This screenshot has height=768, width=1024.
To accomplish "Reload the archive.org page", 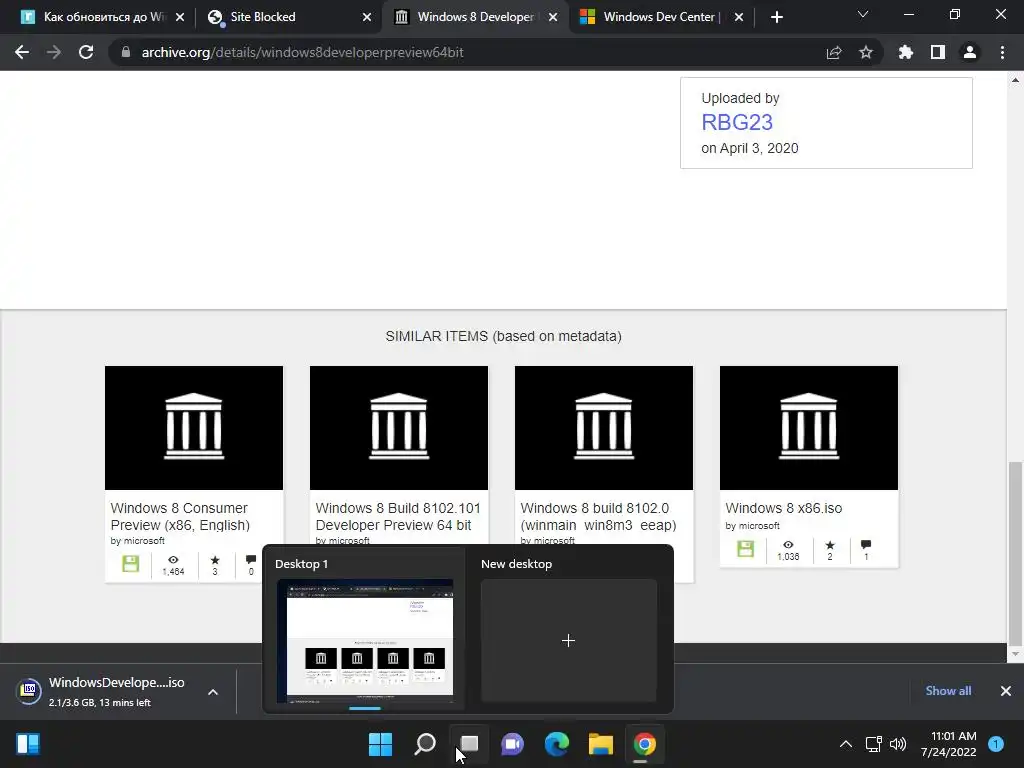I will [86, 52].
